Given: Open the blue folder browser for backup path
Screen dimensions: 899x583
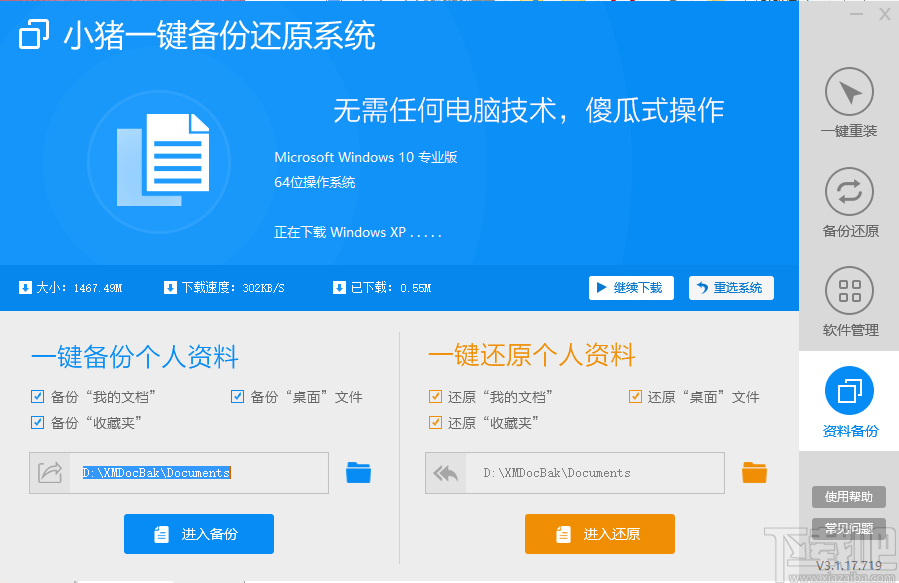Looking at the screenshot, I should pos(358,473).
